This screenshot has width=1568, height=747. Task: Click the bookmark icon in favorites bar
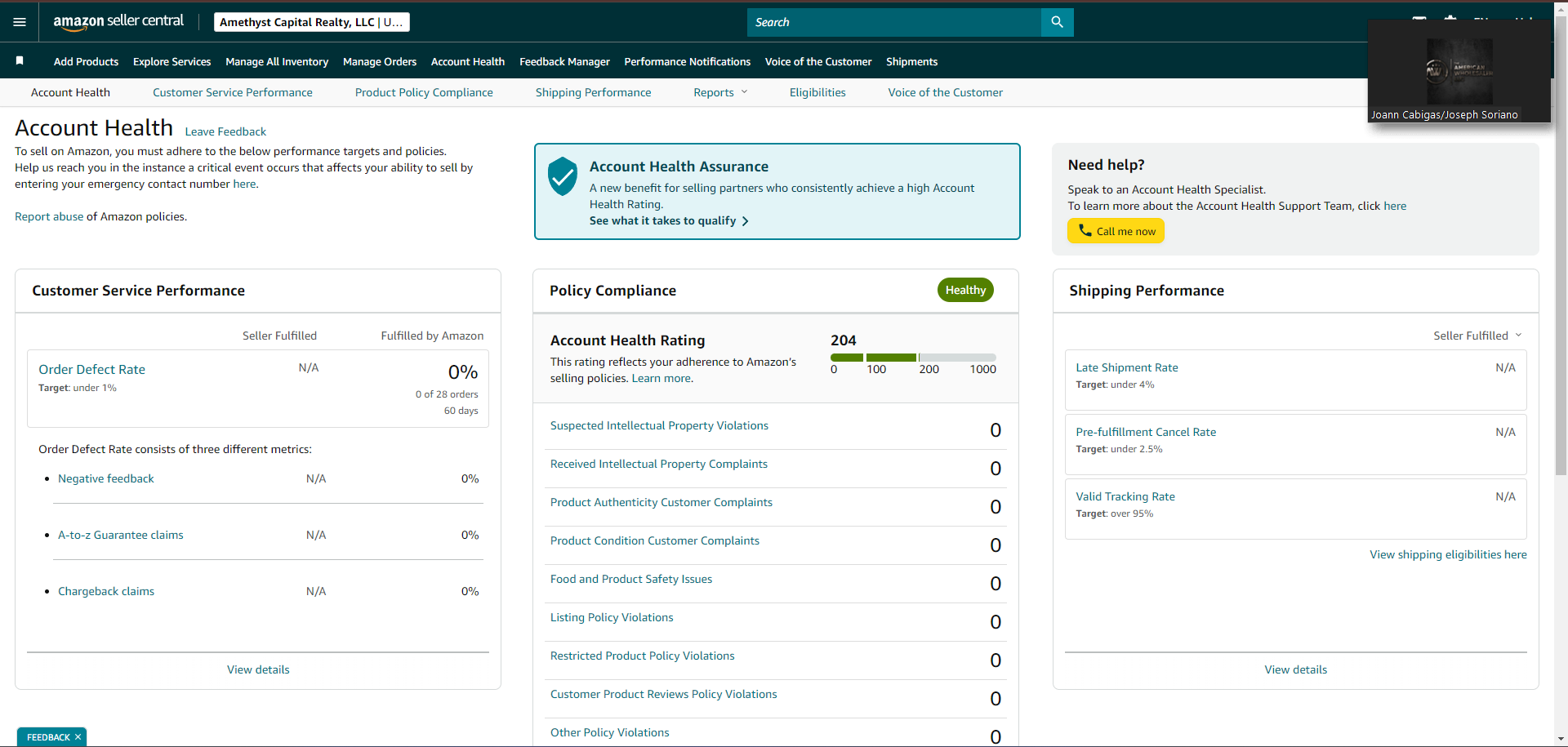pyautogui.click(x=20, y=60)
